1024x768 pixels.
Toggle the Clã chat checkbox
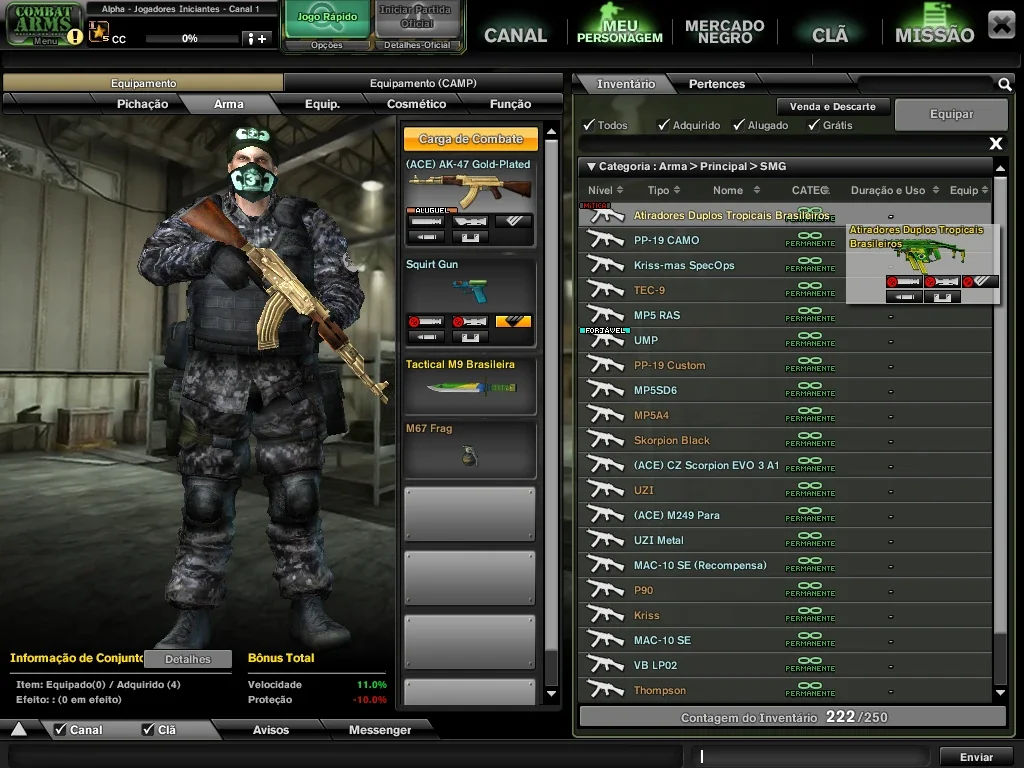pyautogui.click(x=148, y=729)
